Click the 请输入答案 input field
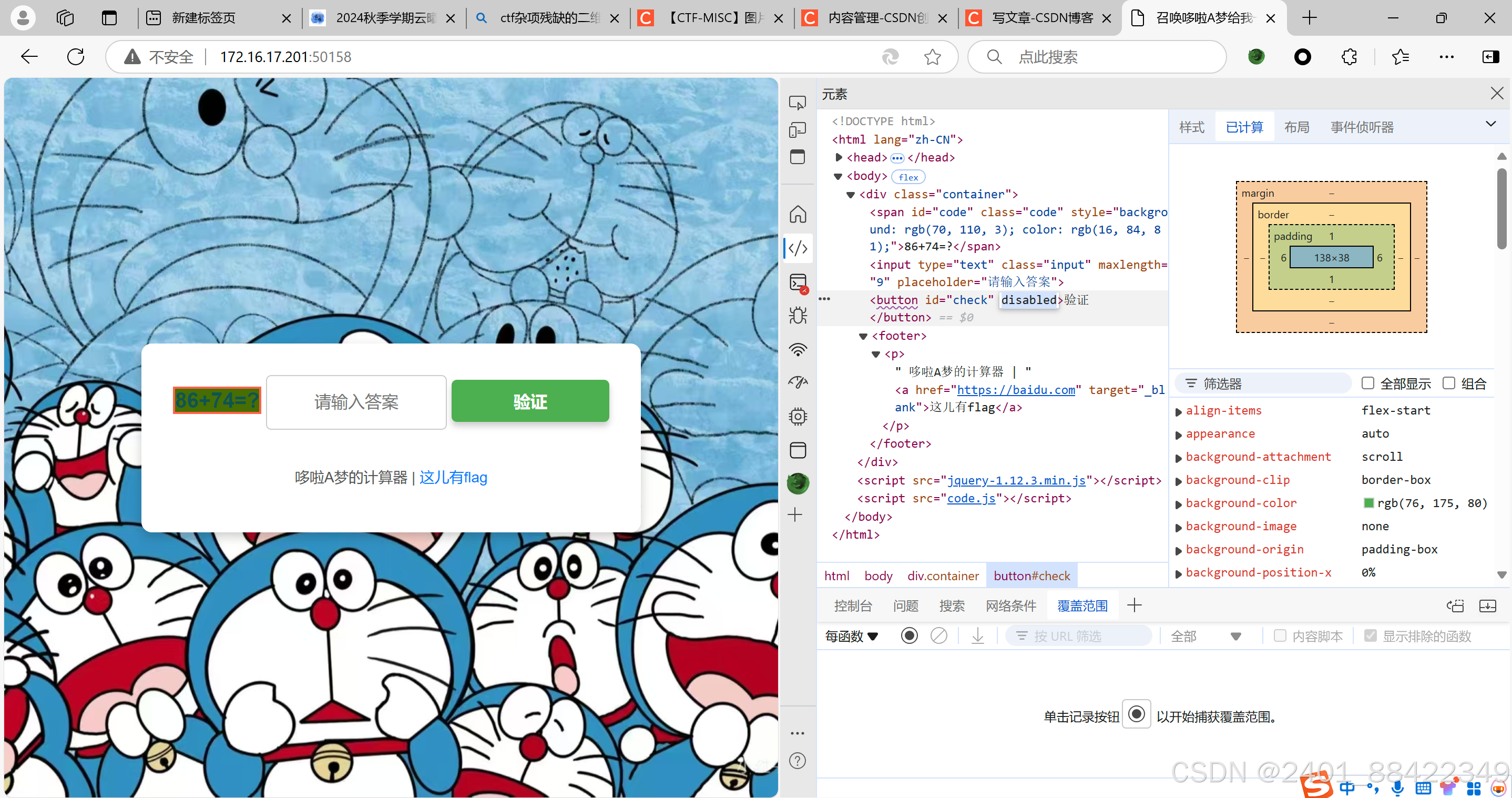Image resolution: width=1512 pixels, height=798 pixels. click(356, 402)
